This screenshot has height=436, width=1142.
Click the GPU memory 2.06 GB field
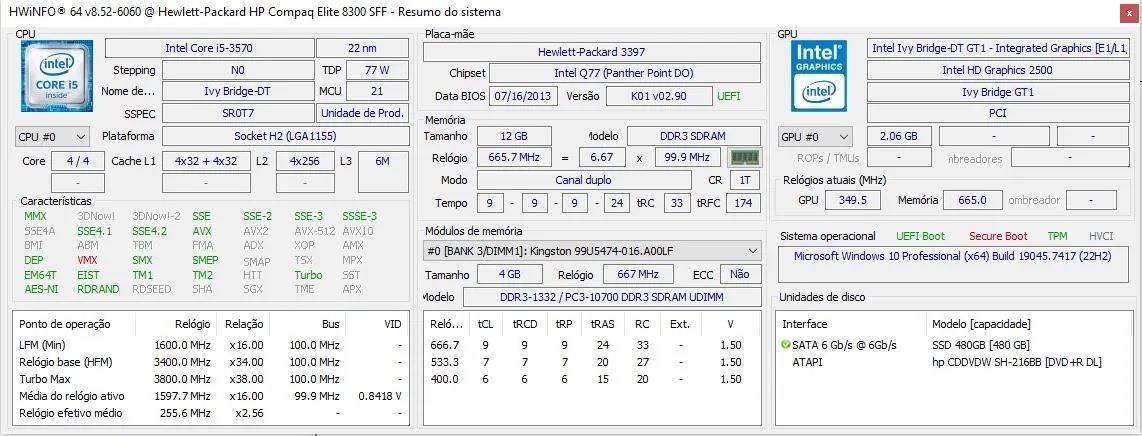[x=899, y=136]
